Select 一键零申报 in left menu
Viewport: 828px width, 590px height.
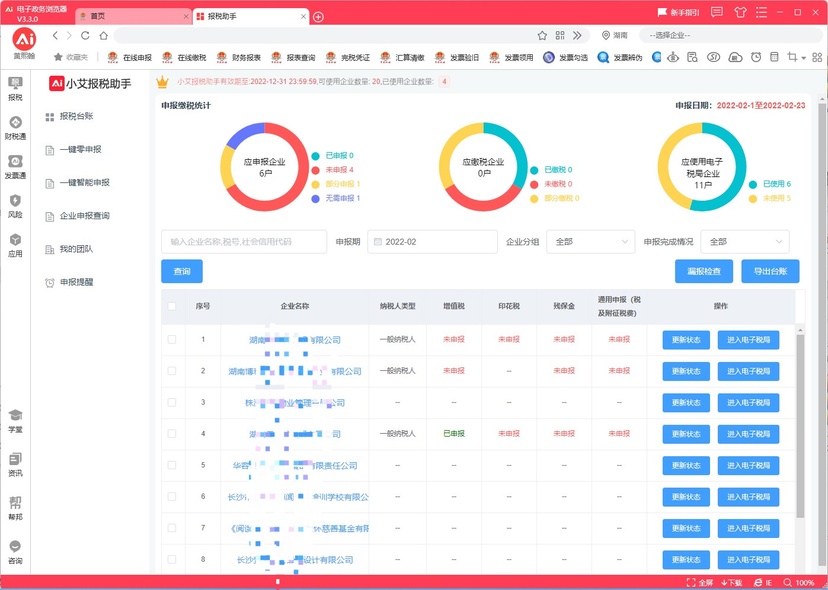point(80,150)
